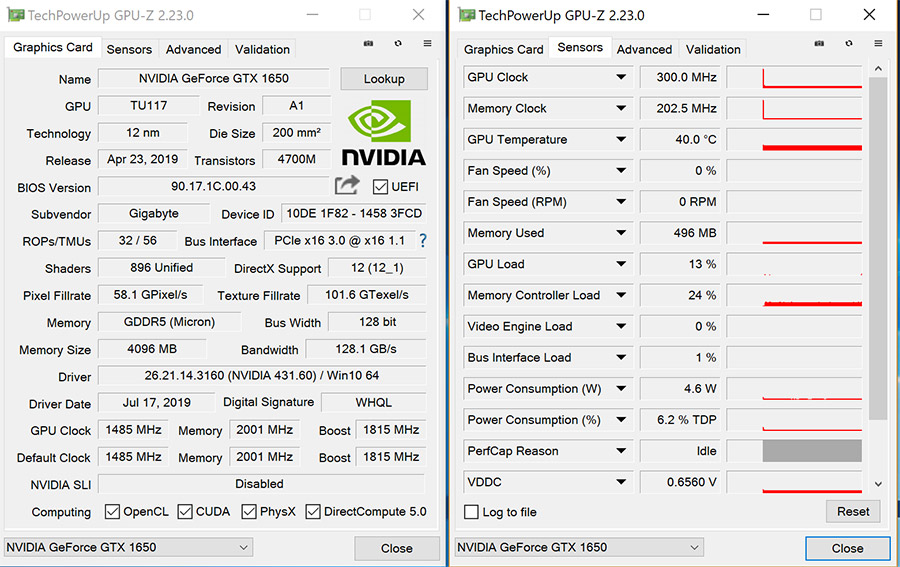The width and height of the screenshot is (900, 567).
Task: Toggle the CUDA checkbox
Action: click(186, 512)
